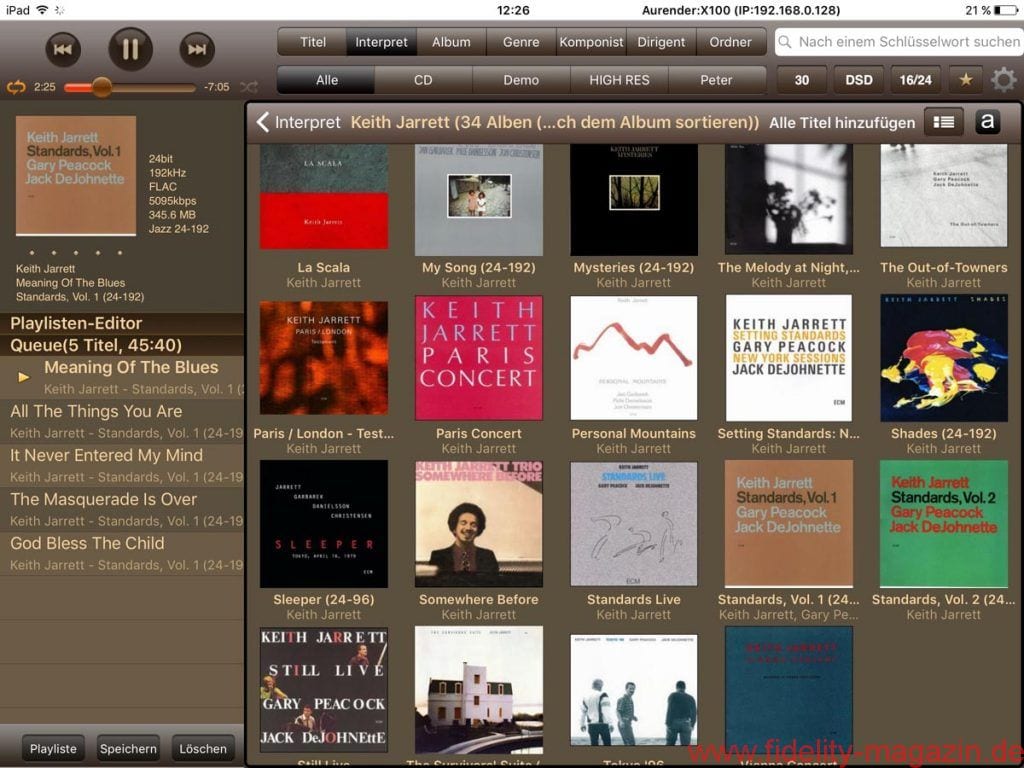1024x768 pixels.
Task: Open settings with the gear icon
Action: (1002, 80)
